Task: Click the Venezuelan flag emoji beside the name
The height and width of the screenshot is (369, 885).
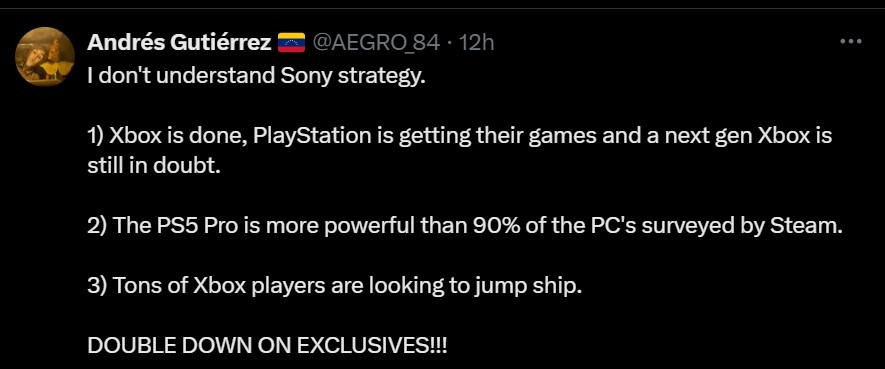Action: coord(291,42)
